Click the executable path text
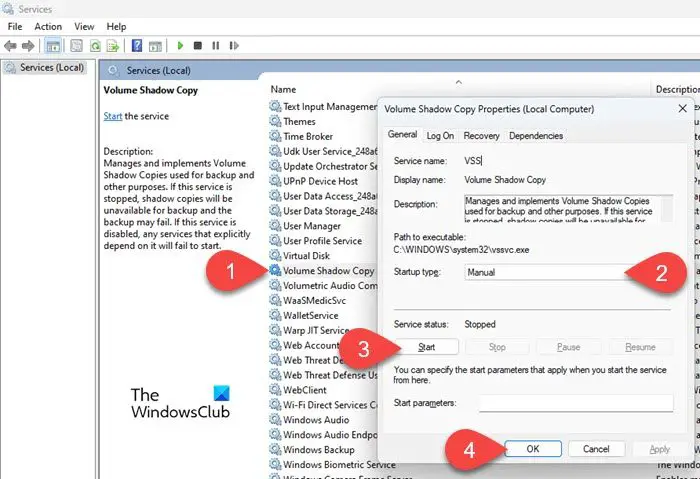The image size is (700, 479). (x=461, y=250)
